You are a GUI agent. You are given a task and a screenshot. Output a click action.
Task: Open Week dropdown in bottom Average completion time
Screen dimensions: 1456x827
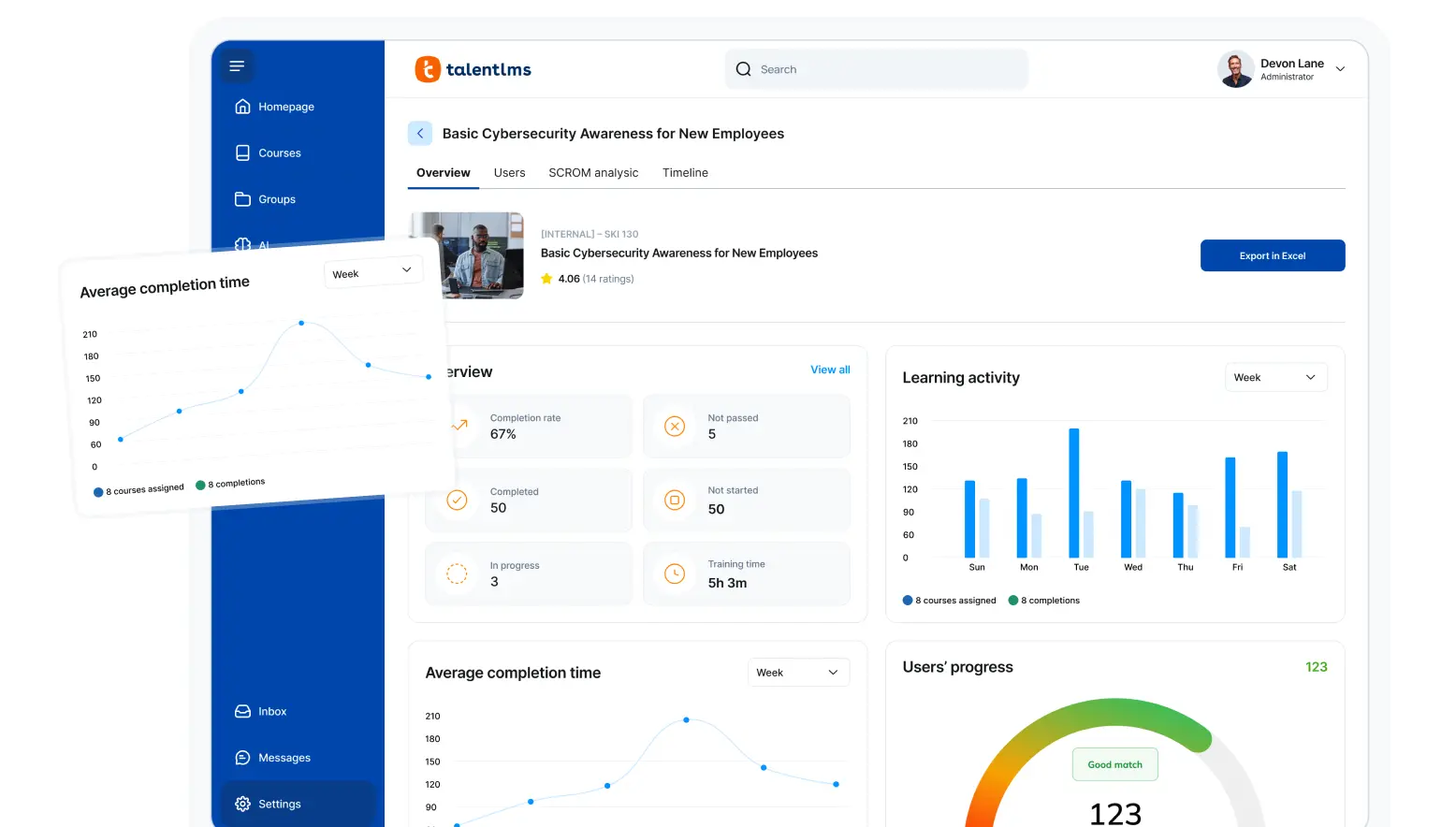(798, 673)
